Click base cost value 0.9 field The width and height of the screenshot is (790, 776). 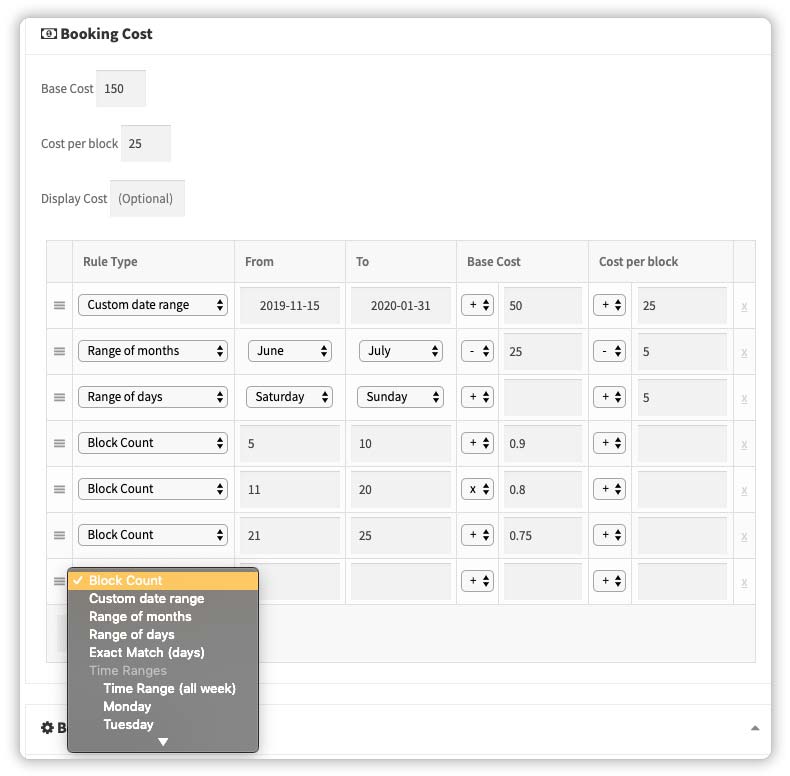543,443
